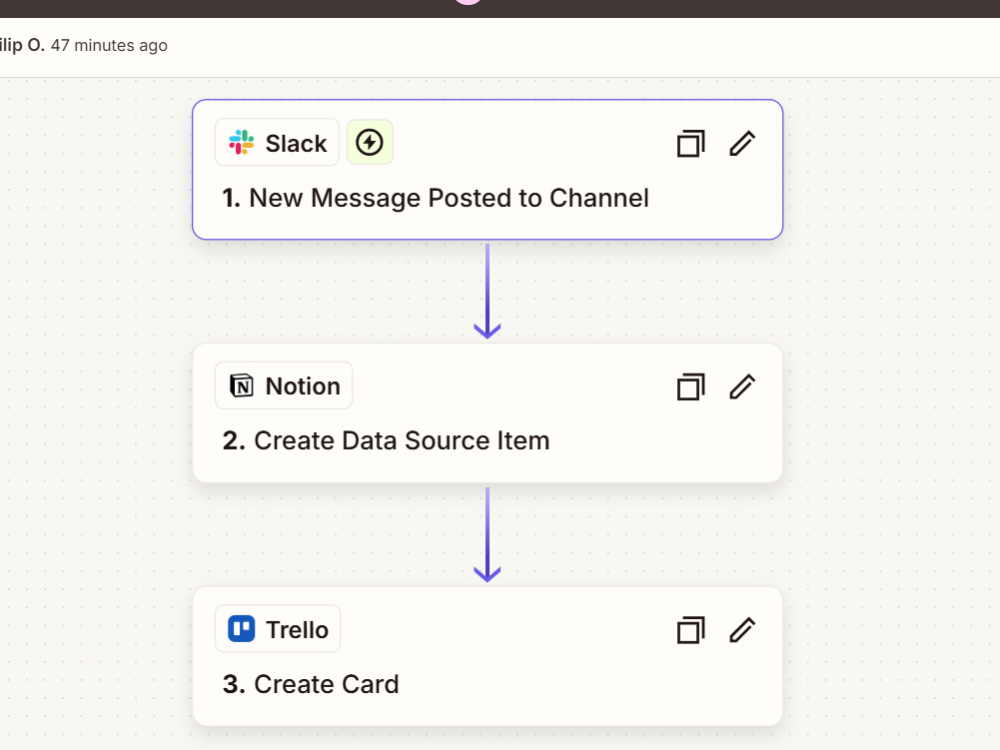Image resolution: width=1000 pixels, height=750 pixels.
Task: Click the arrow between Notion and Trello
Action: 487,534
